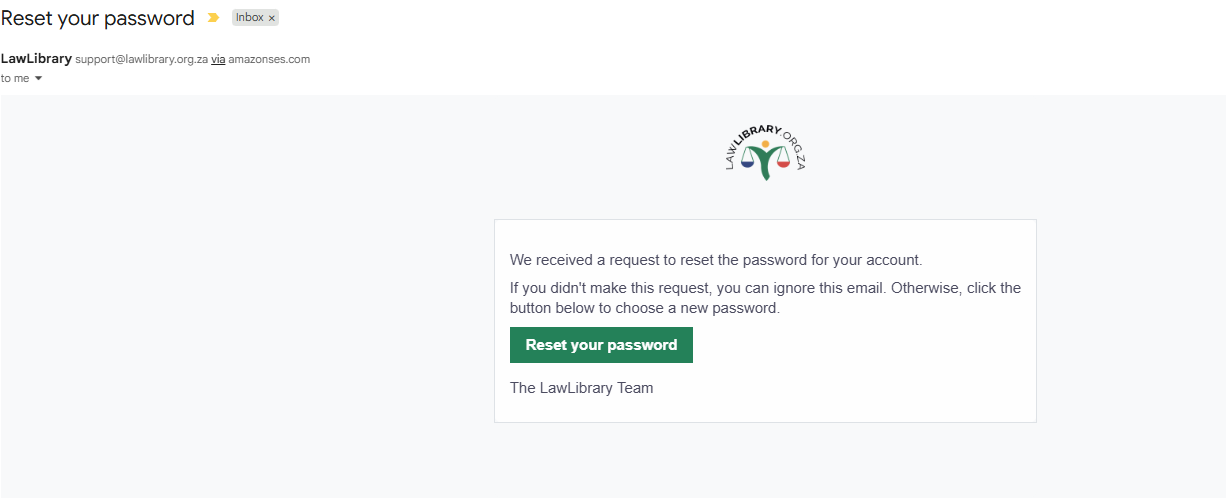Click the Inbox label tag
Screen dimensions: 1226x502
coord(250,18)
